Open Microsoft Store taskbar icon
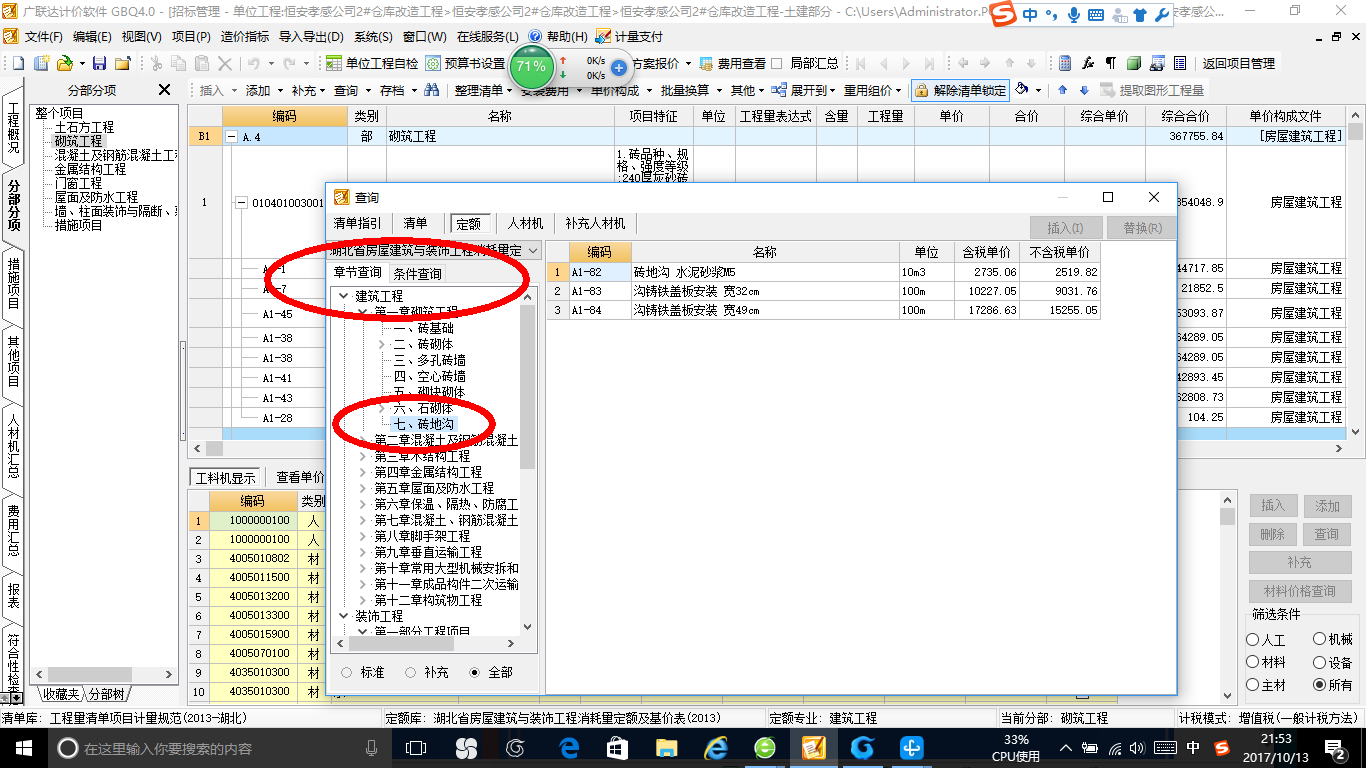Viewport: 1366px width, 768px height. click(x=616, y=747)
